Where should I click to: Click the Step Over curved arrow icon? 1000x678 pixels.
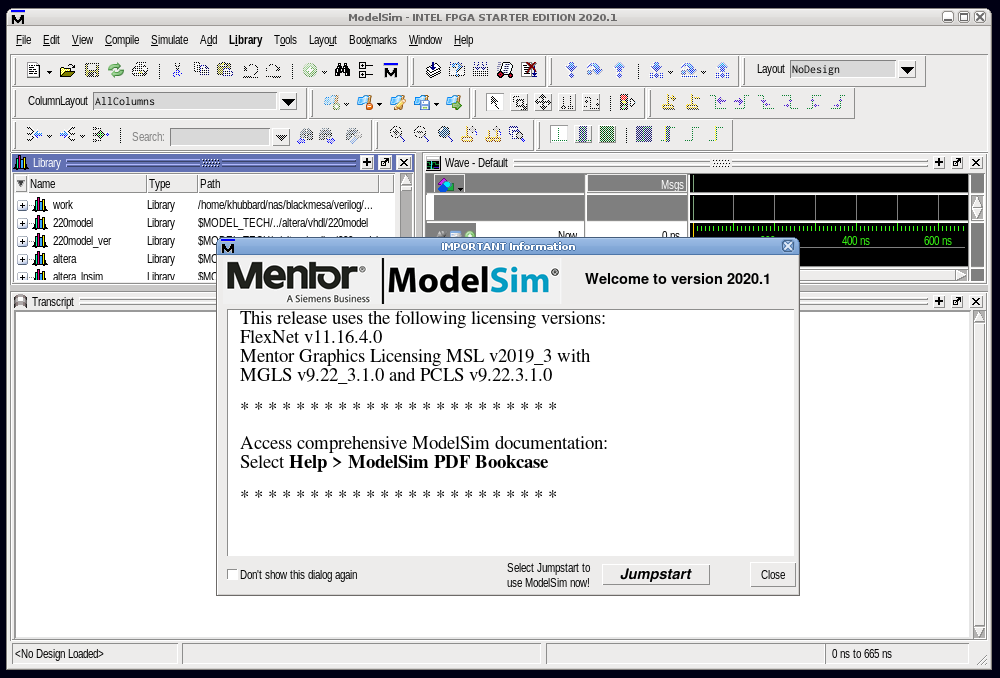[x=594, y=70]
